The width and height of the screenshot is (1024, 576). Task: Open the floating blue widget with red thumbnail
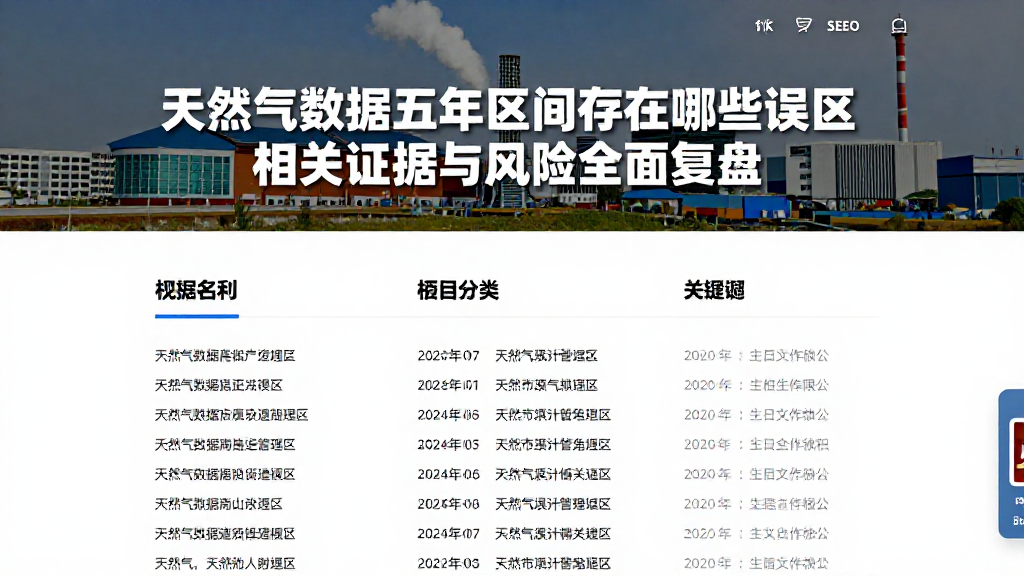point(1012,464)
